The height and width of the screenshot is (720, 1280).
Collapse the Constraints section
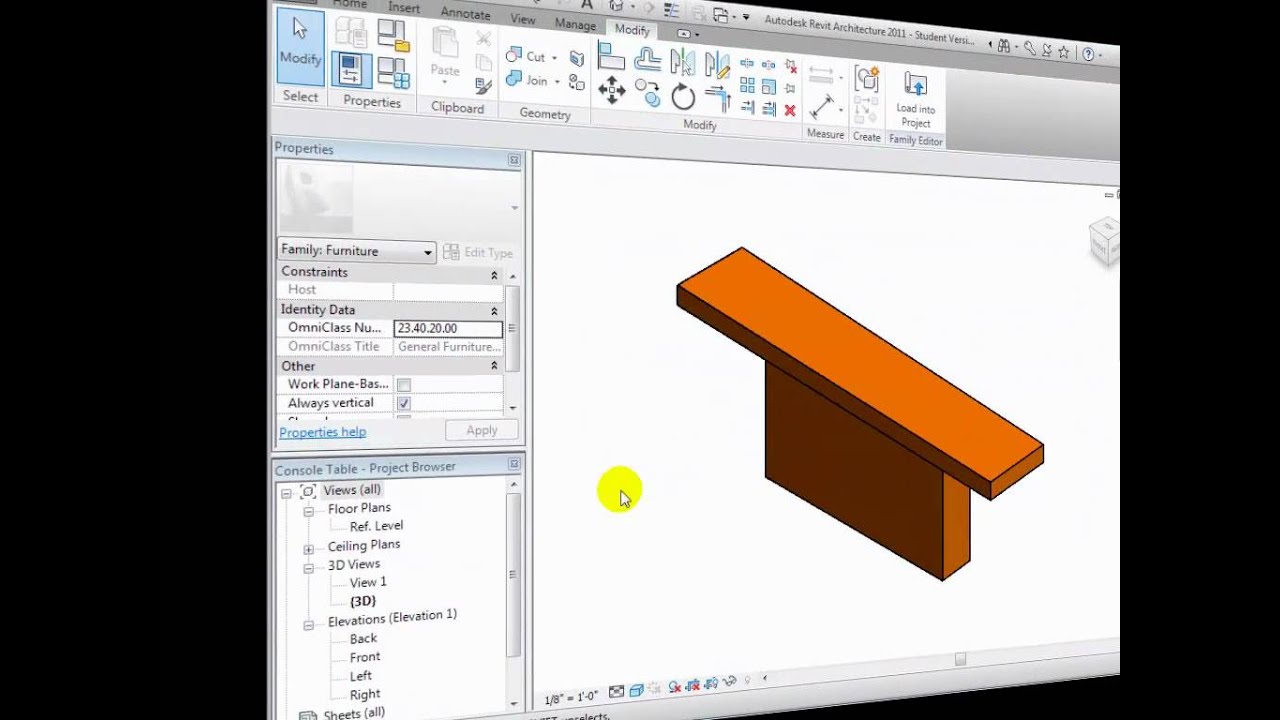[x=494, y=275]
